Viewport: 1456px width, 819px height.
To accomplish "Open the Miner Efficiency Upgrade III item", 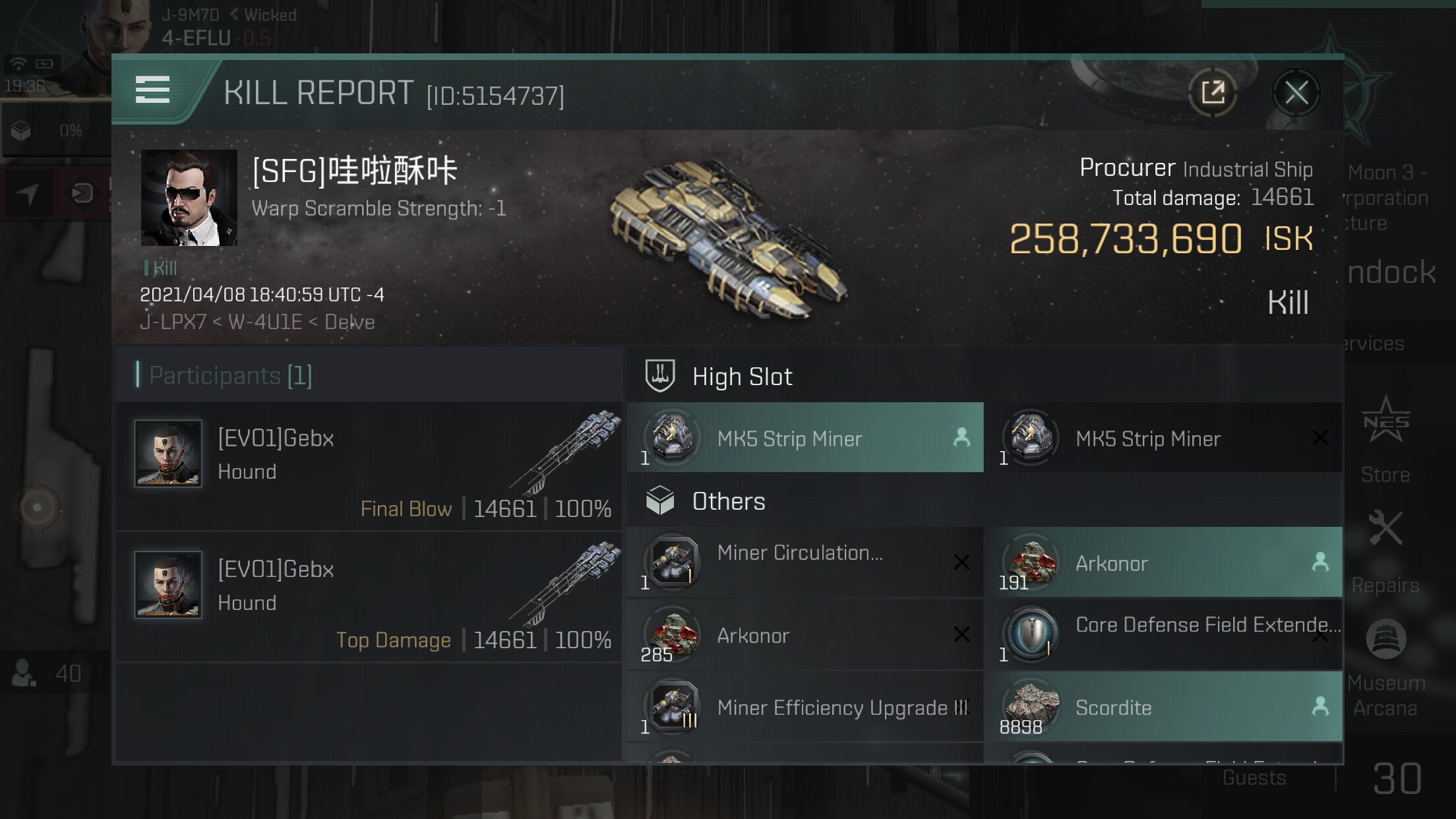I will 805,706.
